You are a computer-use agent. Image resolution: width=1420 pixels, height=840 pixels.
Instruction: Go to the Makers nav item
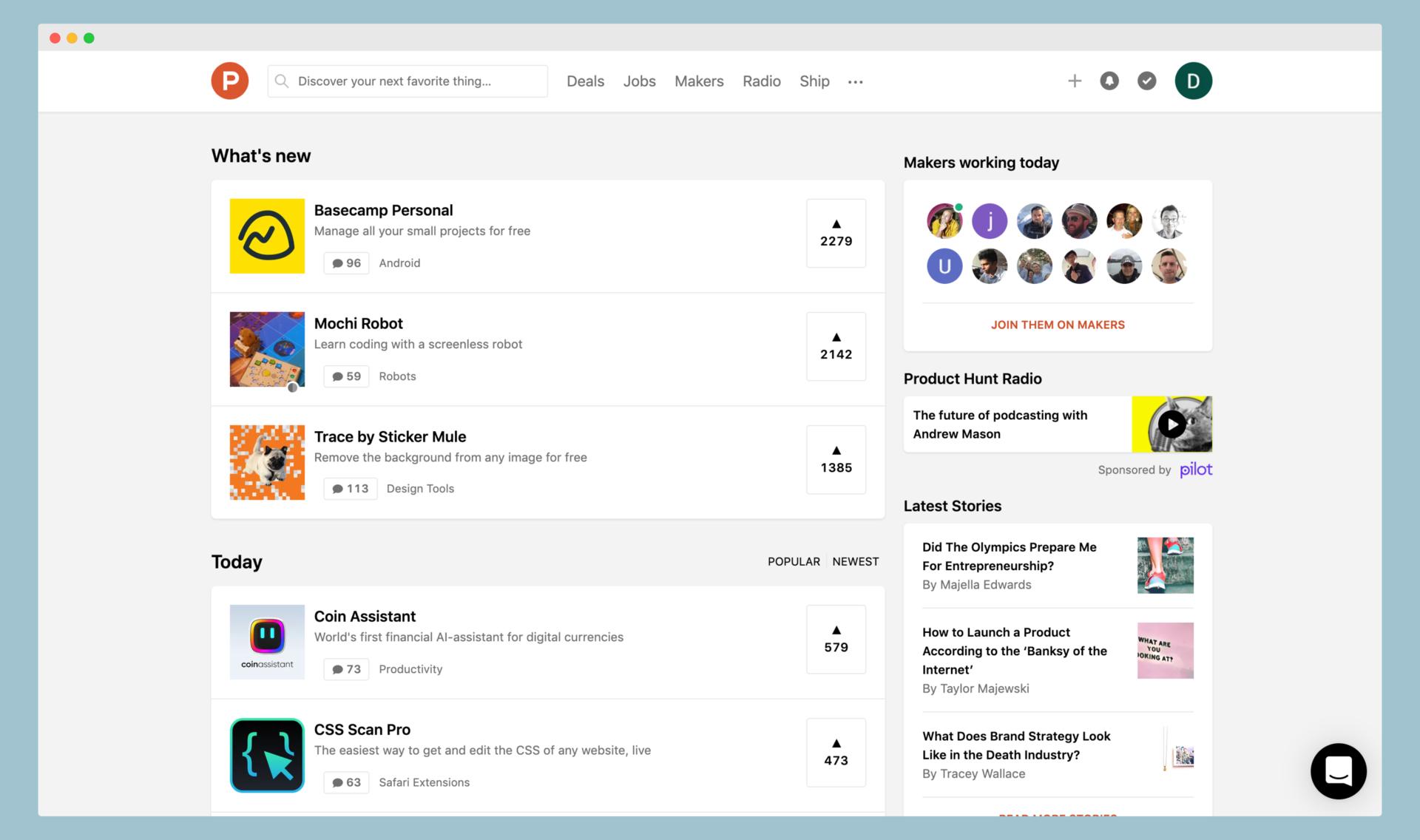click(x=698, y=81)
